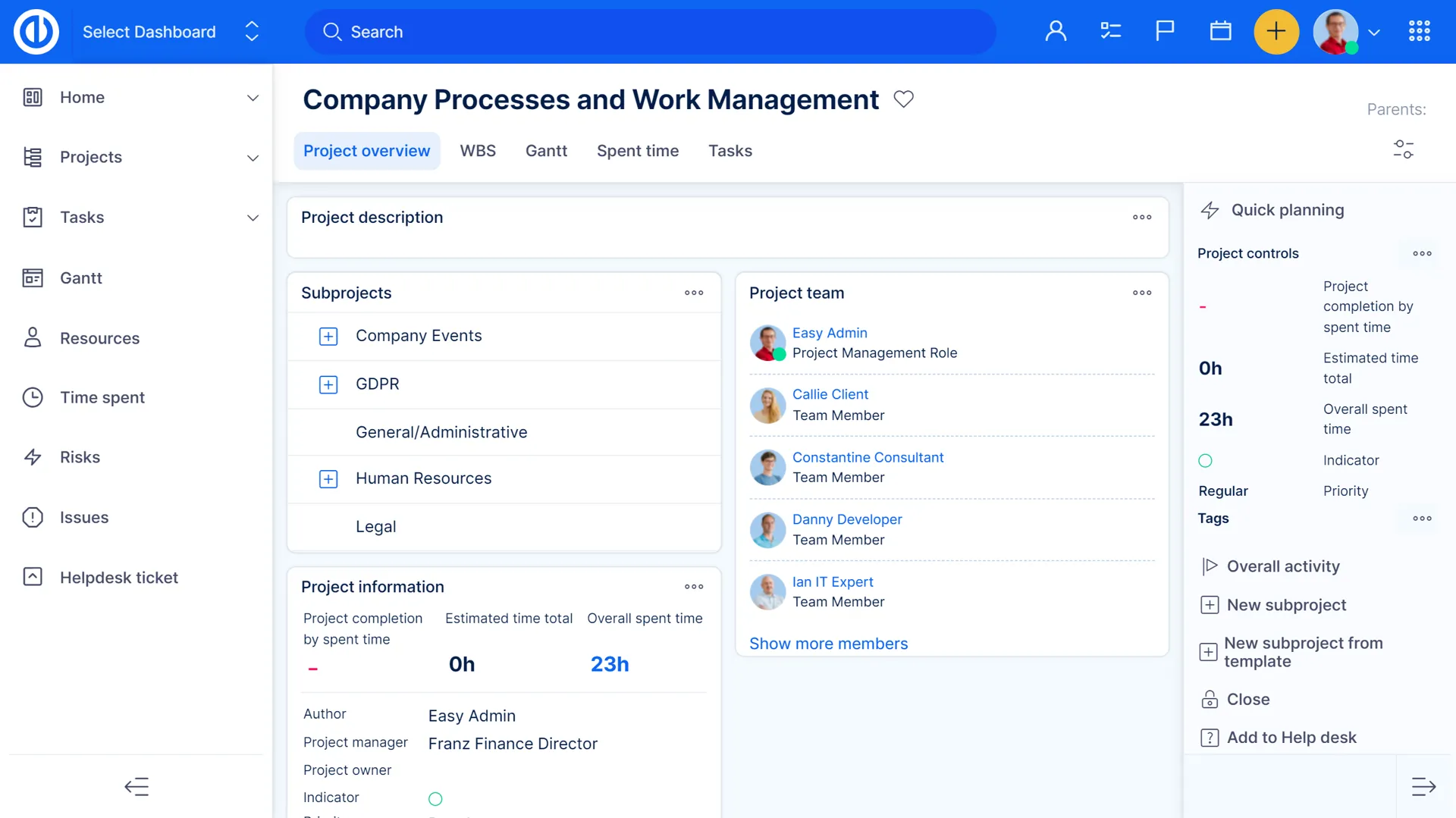The width and height of the screenshot is (1456, 818).
Task: Click the yellow plus create button
Action: pos(1276,32)
